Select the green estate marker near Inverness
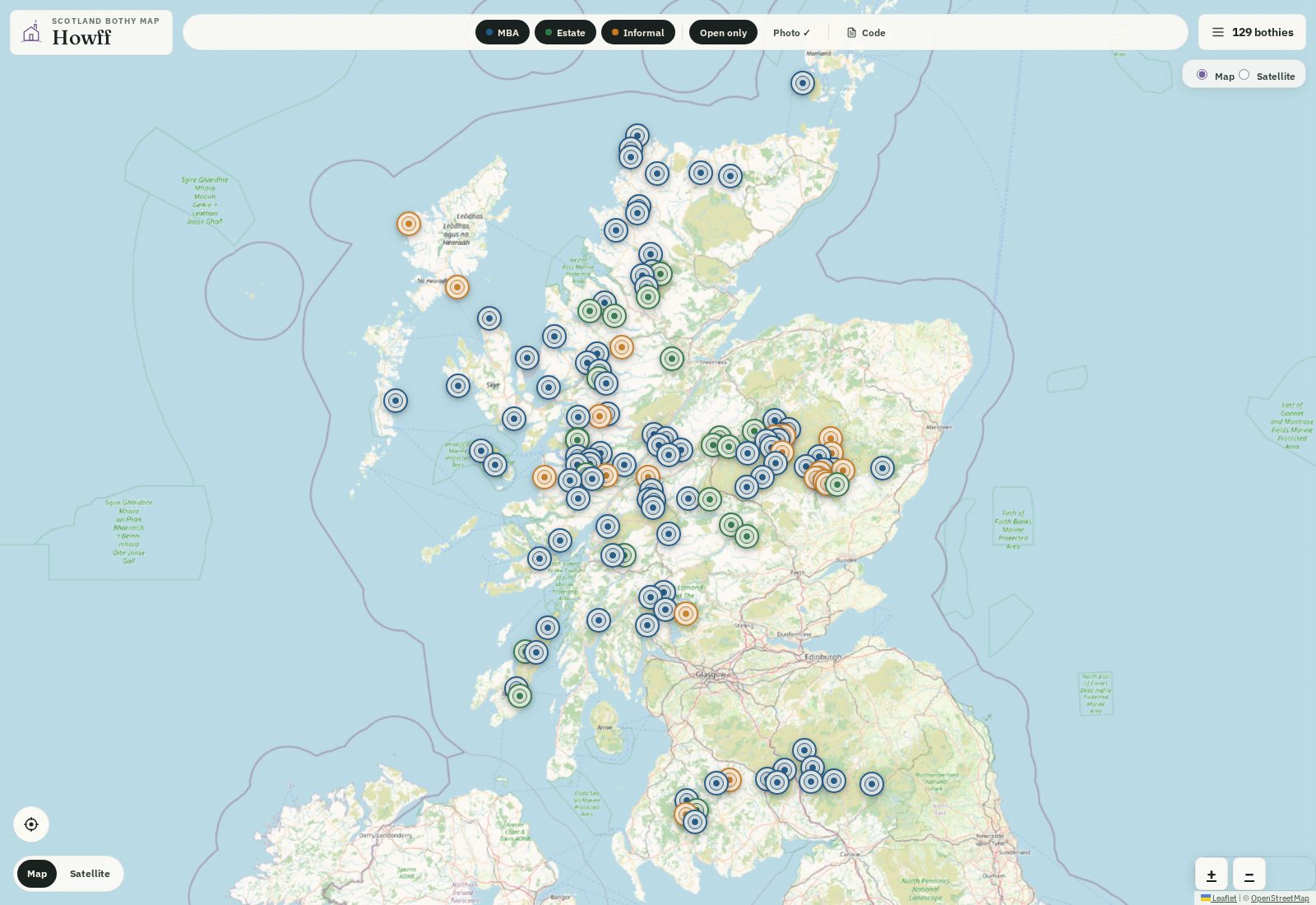This screenshot has height=905, width=1316. [x=672, y=359]
